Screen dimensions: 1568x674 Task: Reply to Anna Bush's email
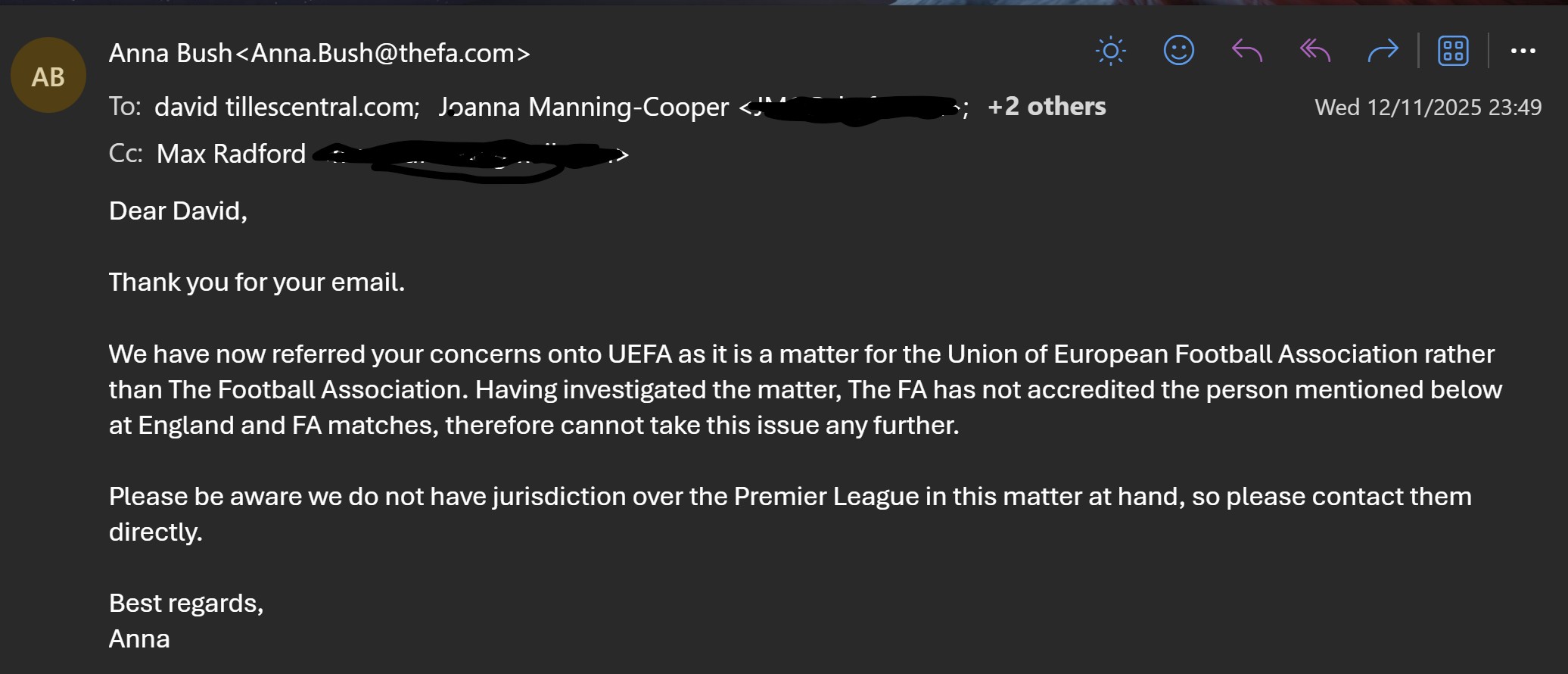pos(1246,51)
